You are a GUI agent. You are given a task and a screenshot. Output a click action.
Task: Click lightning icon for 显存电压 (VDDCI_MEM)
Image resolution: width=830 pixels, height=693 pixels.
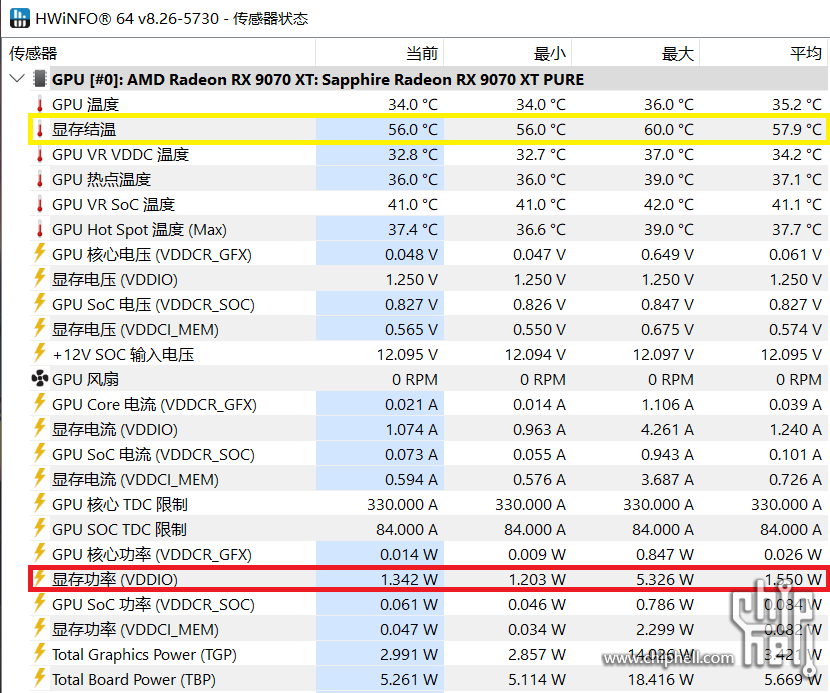coord(39,328)
